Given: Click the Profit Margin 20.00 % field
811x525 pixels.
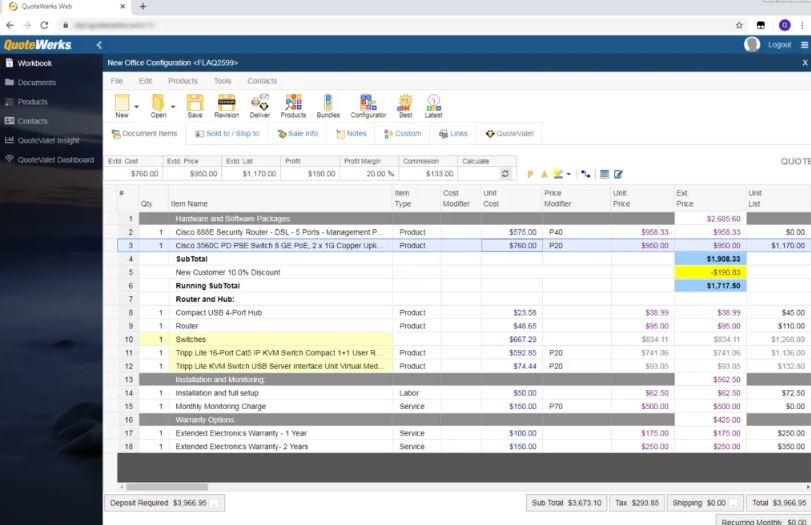Looking at the screenshot, I should pyautogui.click(x=369, y=174).
